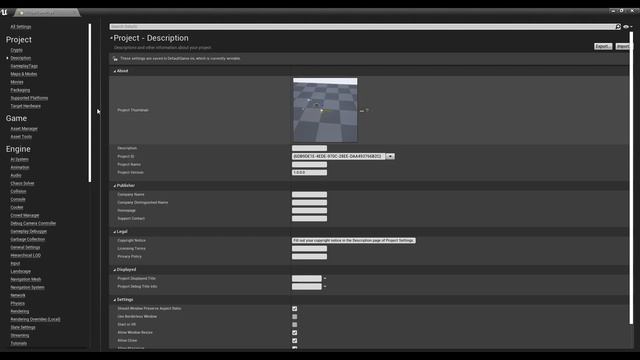The height and width of the screenshot is (360, 640).
Task: Open the Asset Manager settings
Action: [24, 129]
